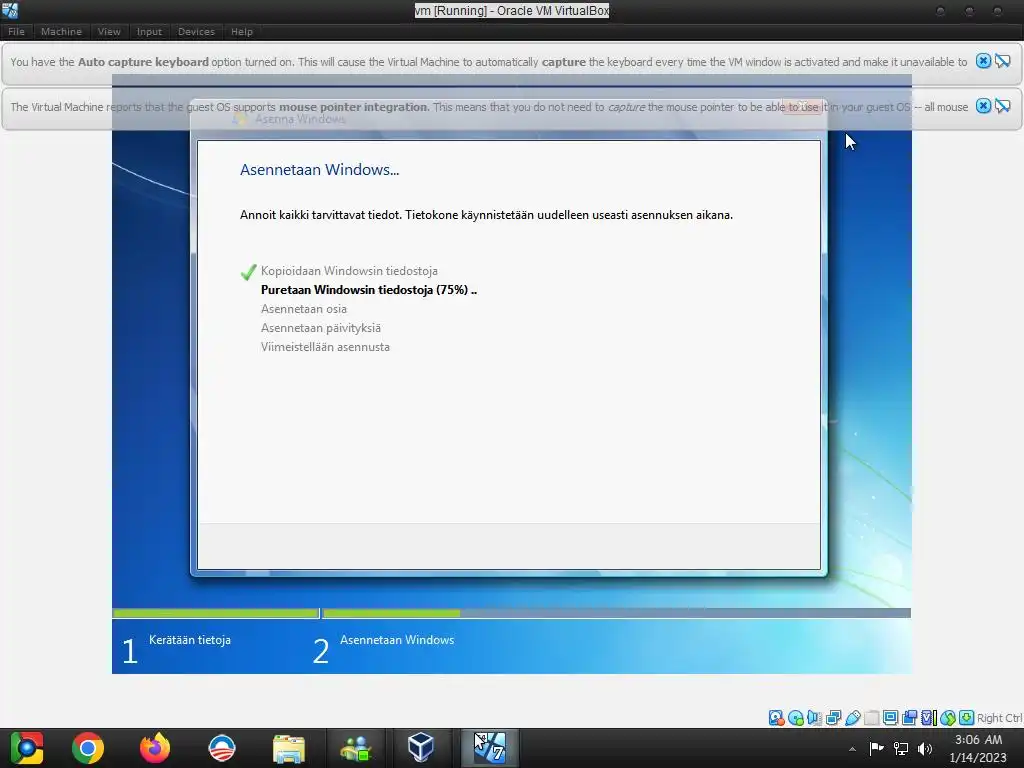Open the View menu
The image size is (1024, 768).
[109, 31]
